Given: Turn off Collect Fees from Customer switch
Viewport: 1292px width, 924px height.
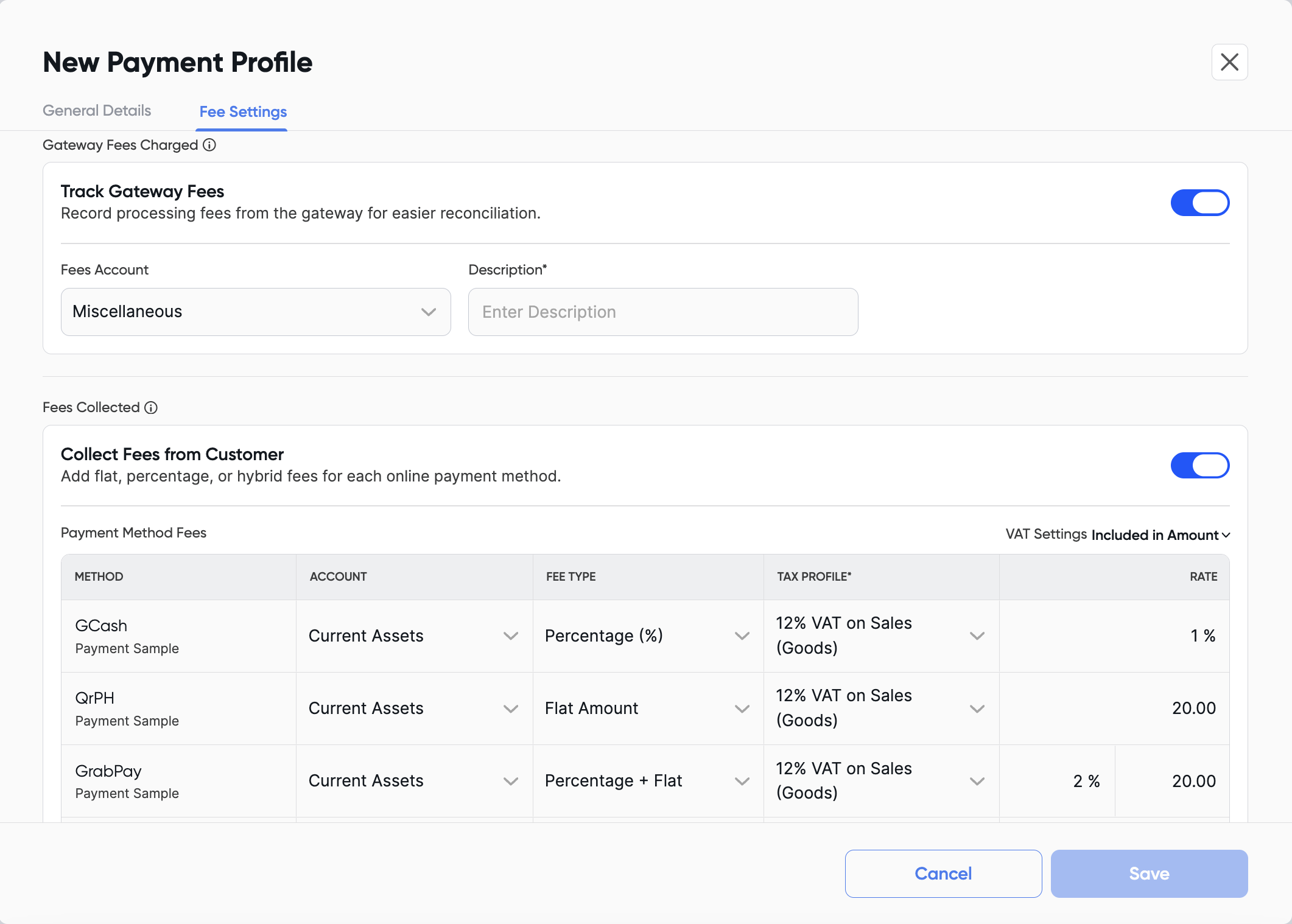Looking at the screenshot, I should click(x=1199, y=466).
